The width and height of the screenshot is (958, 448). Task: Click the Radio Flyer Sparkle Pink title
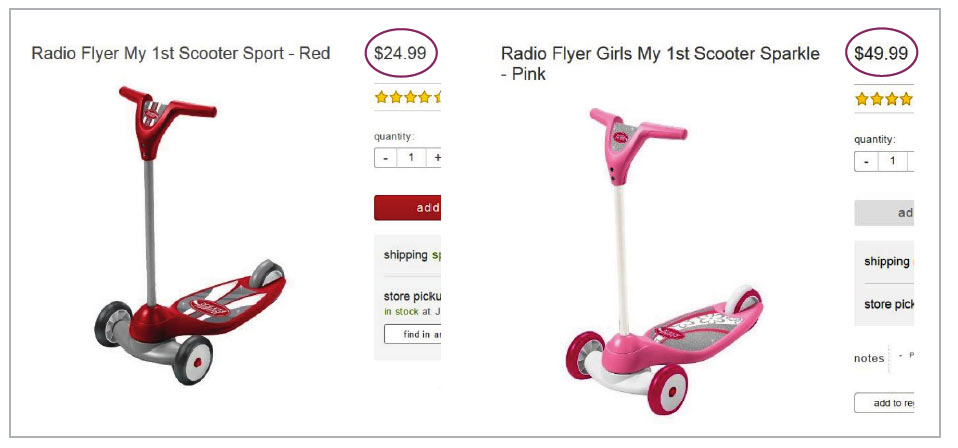[x=660, y=64]
